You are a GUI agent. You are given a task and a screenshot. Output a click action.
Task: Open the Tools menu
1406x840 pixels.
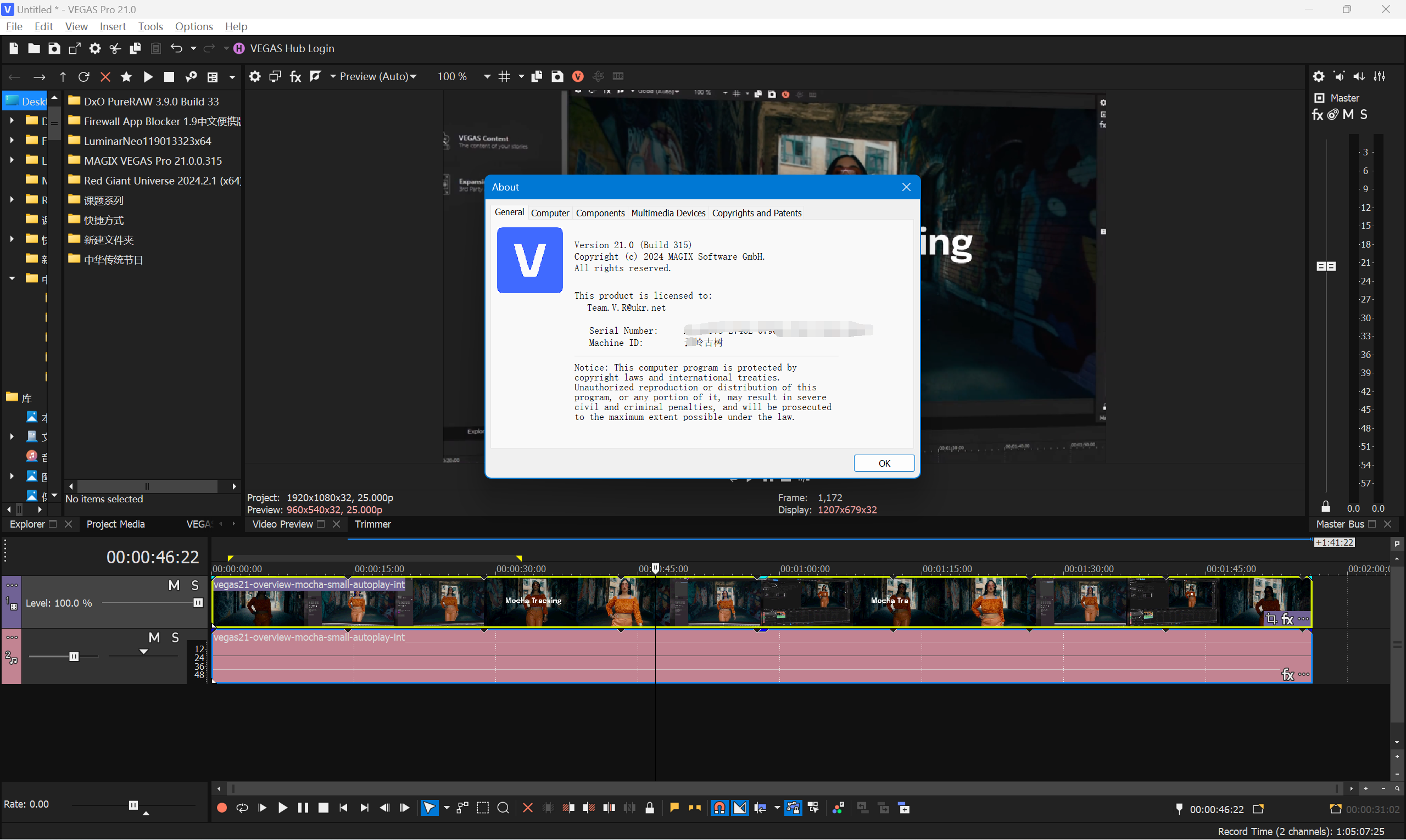click(150, 26)
